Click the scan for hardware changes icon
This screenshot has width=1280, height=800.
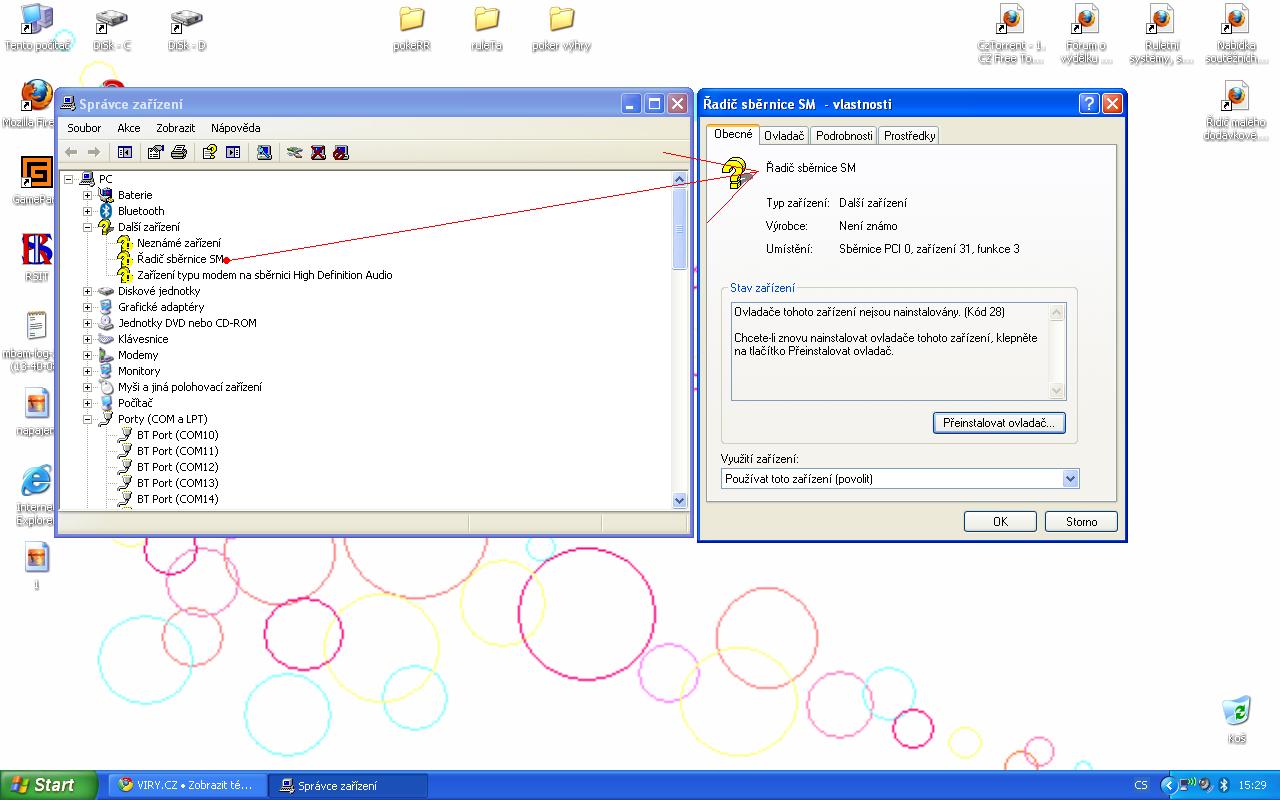(264, 152)
